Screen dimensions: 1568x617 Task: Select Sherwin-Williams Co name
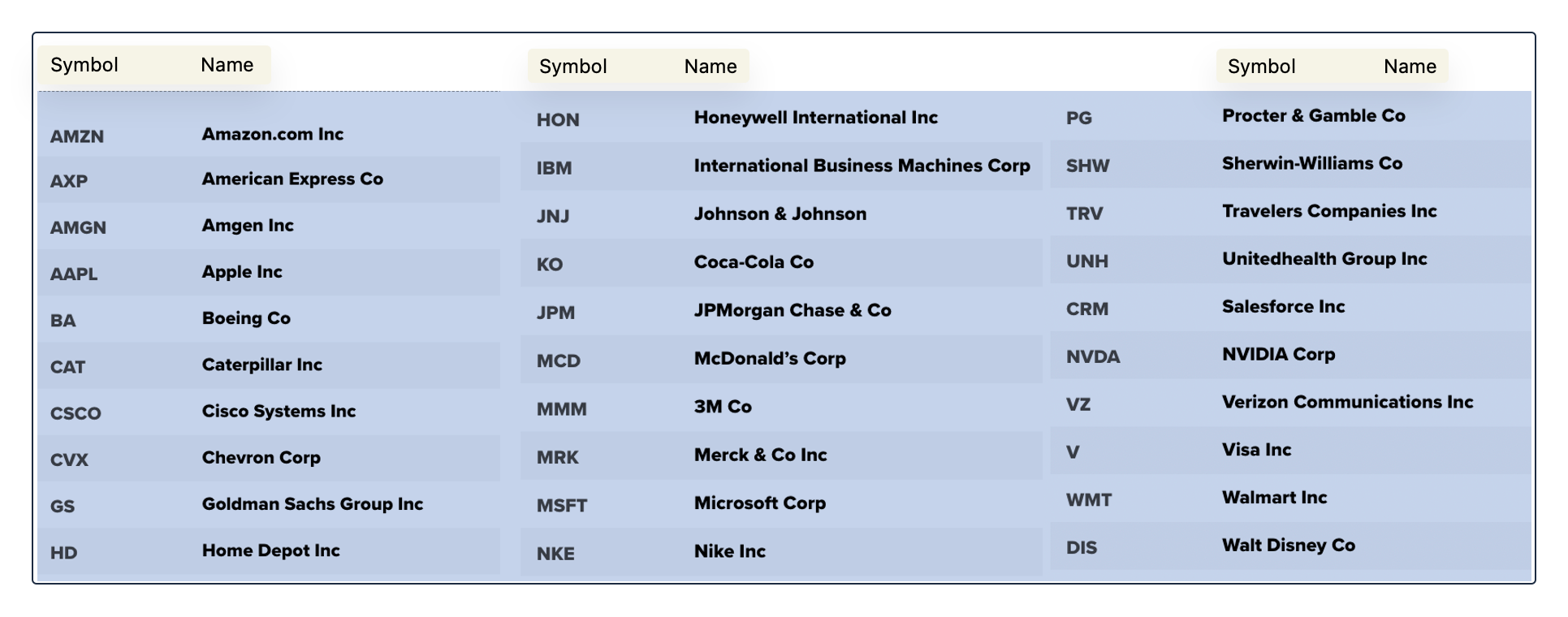pyautogui.click(x=1312, y=163)
